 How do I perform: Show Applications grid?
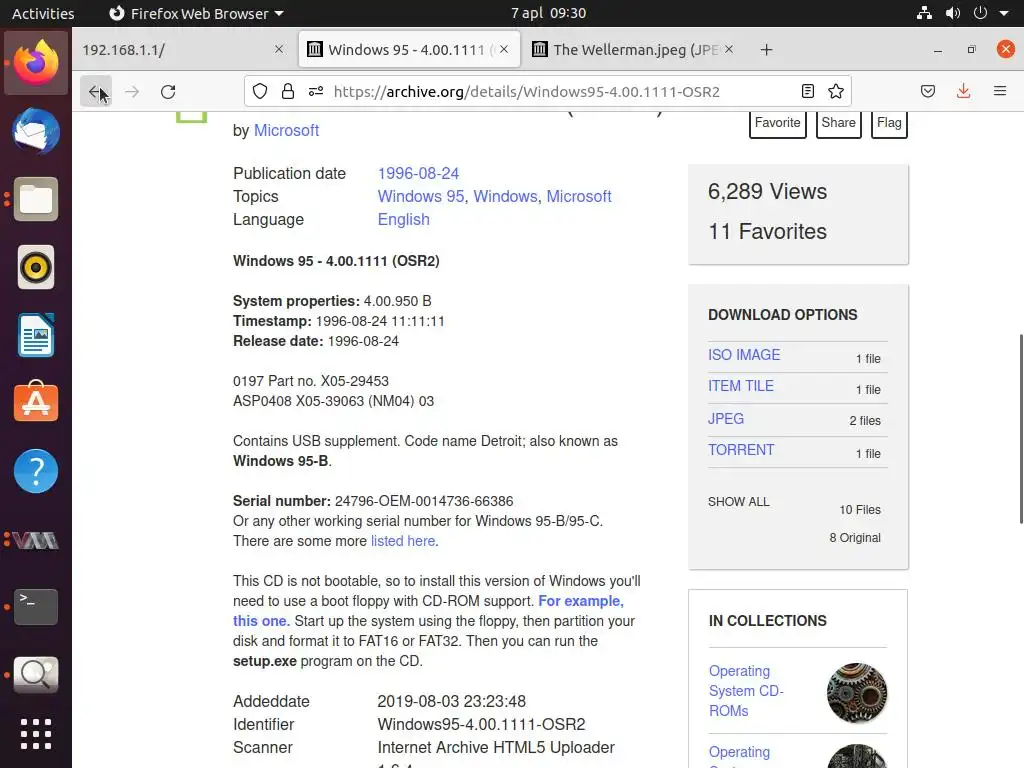click(36, 734)
